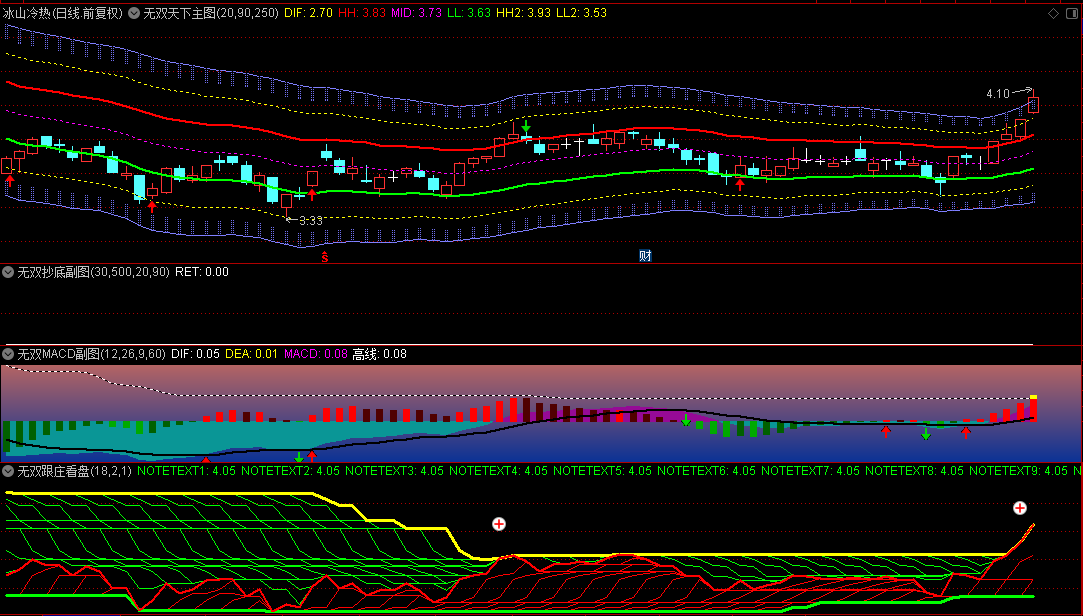Click the red up arrow beside the 3.33 low
Image resolution: width=1083 pixels, height=616 pixels.
pyautogui.click(x=312, y=195)
